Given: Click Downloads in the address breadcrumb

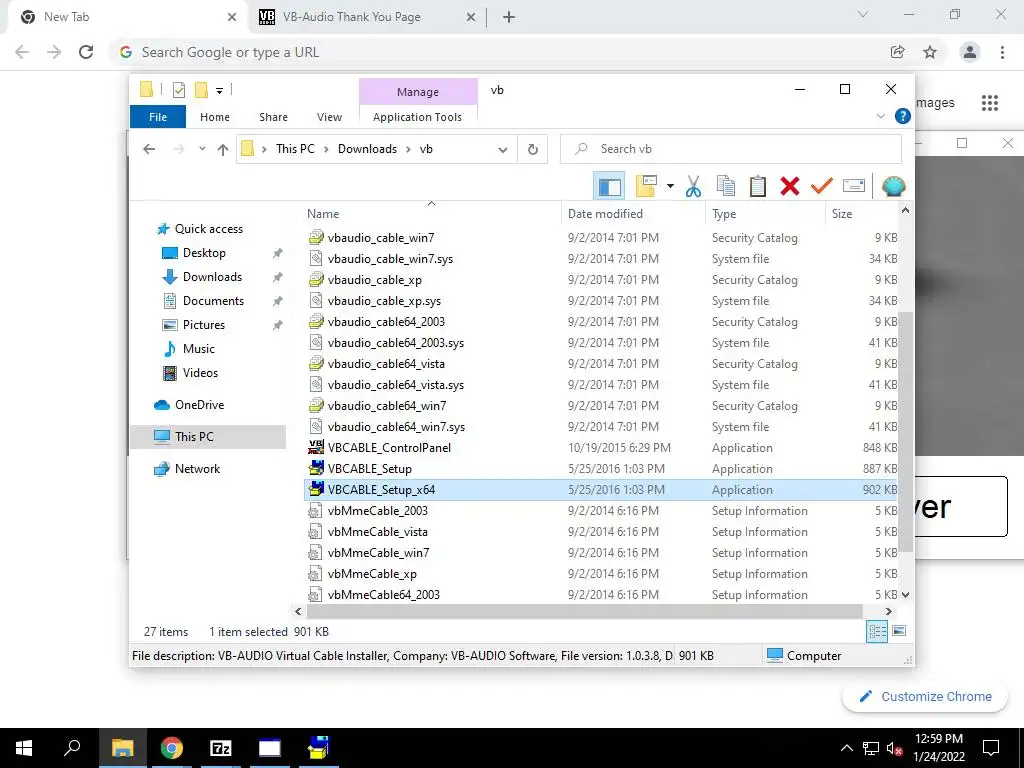Looking at the screenshot, I should point(367,149).
